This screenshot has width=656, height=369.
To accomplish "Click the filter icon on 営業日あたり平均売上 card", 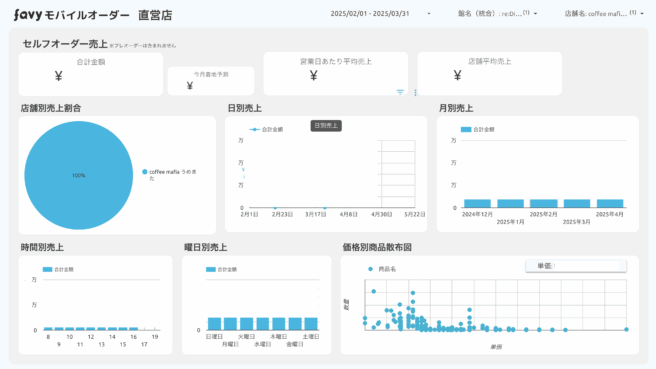I will coord(400,92).
